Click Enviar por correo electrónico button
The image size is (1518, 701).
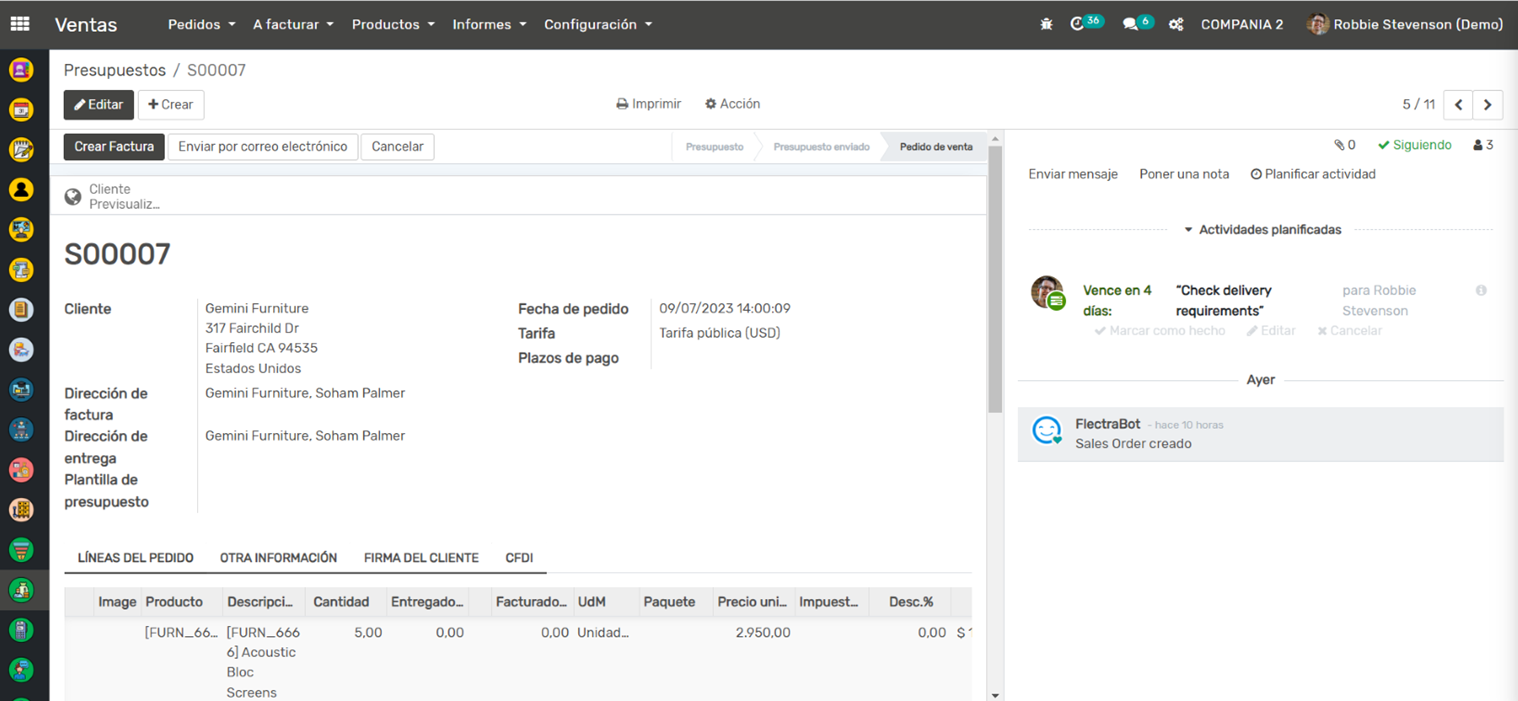point(262,147)
